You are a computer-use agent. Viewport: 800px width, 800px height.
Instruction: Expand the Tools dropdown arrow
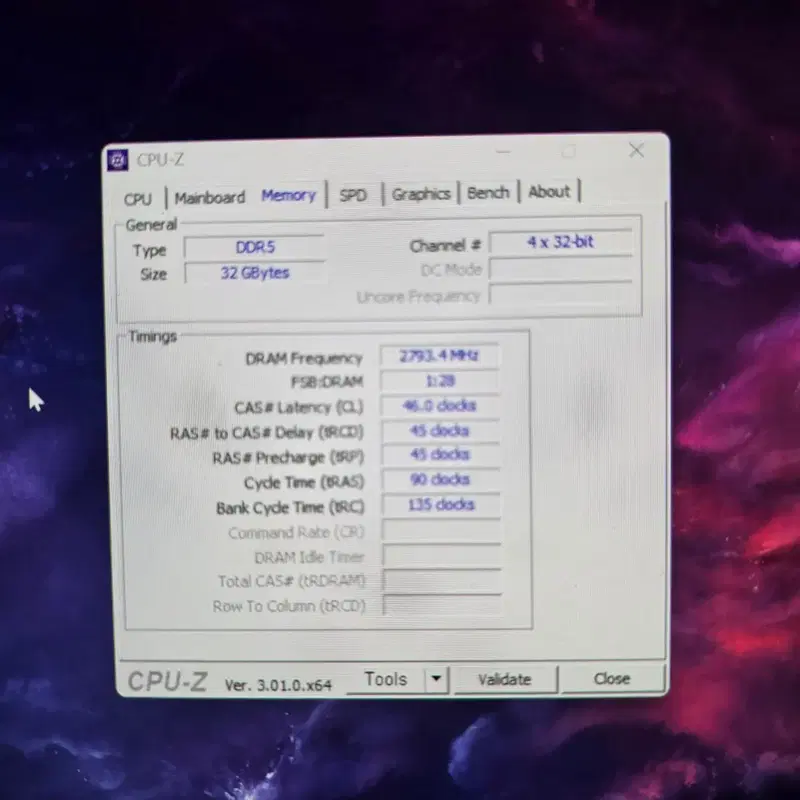pos(436,679)
